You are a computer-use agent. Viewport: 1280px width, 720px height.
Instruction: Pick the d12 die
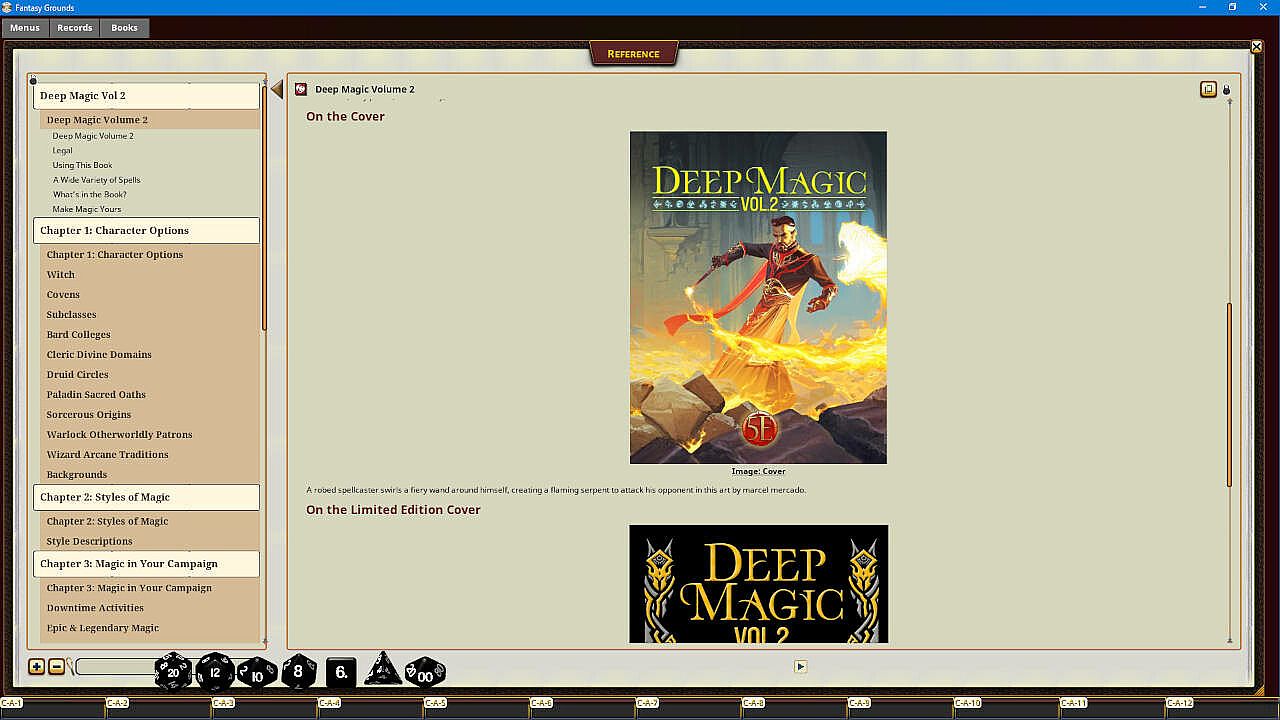pos(215,672)
